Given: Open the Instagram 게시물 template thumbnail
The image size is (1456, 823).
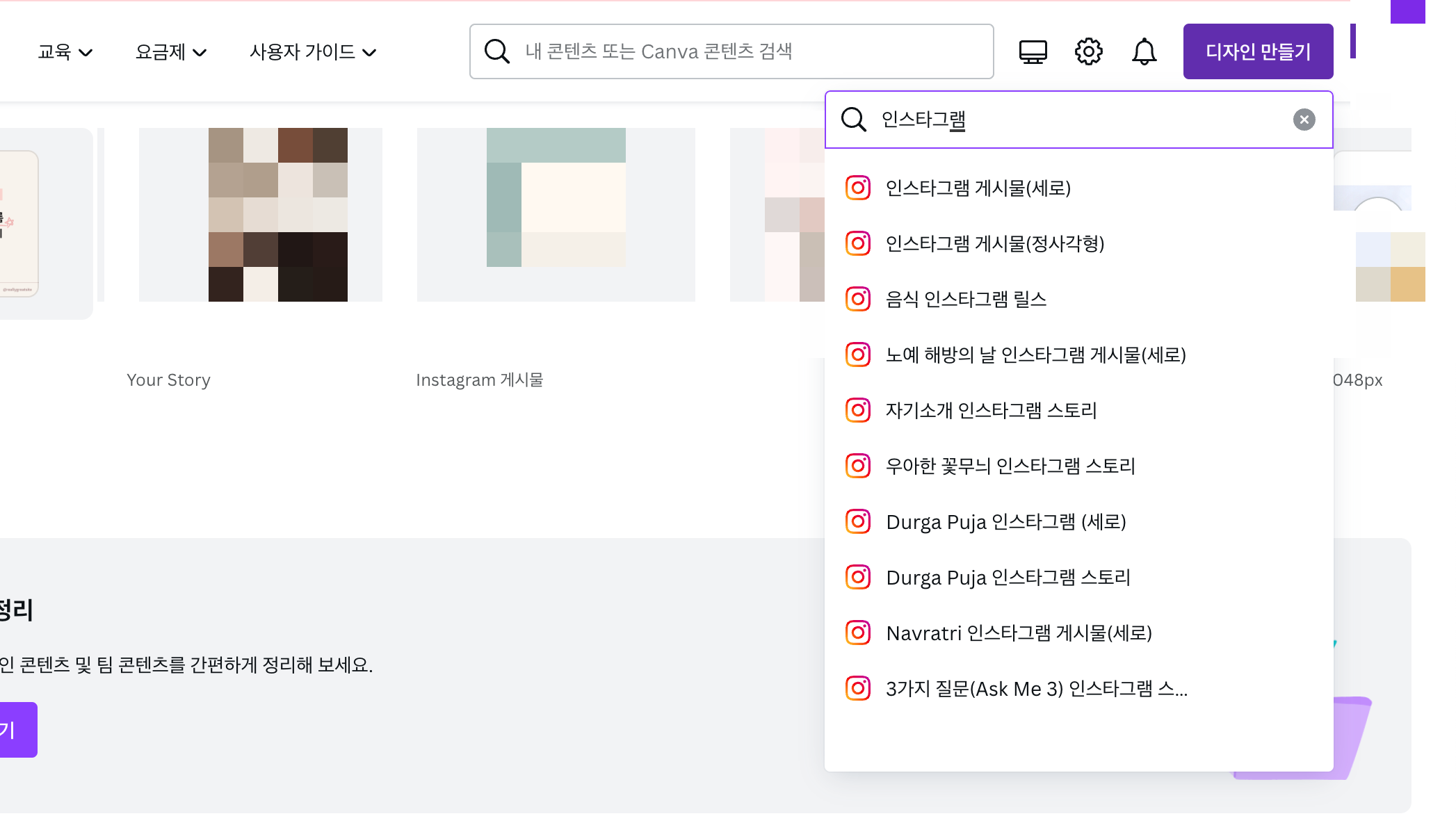Looking at the screenshot, I should (x=556, y=215).
